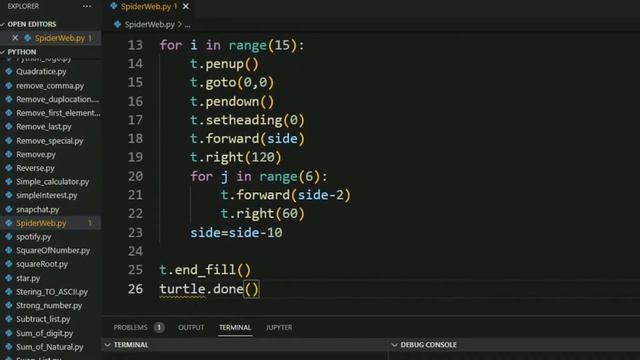640x360 pixels.
Task: Switch to the OUTPUT panel tab
Action: click(191, 327)
